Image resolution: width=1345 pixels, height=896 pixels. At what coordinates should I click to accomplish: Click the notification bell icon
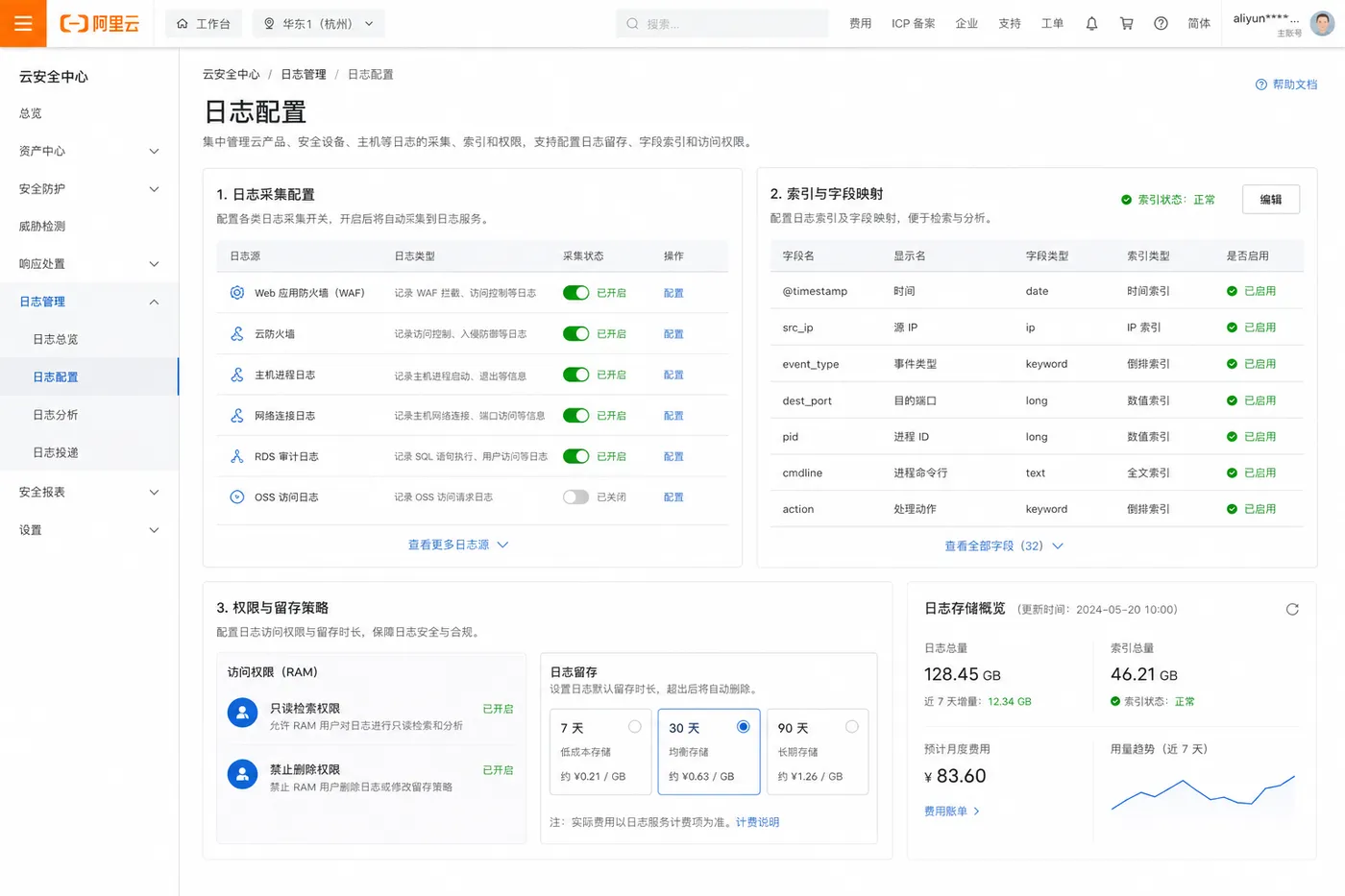pos(1091,24)
